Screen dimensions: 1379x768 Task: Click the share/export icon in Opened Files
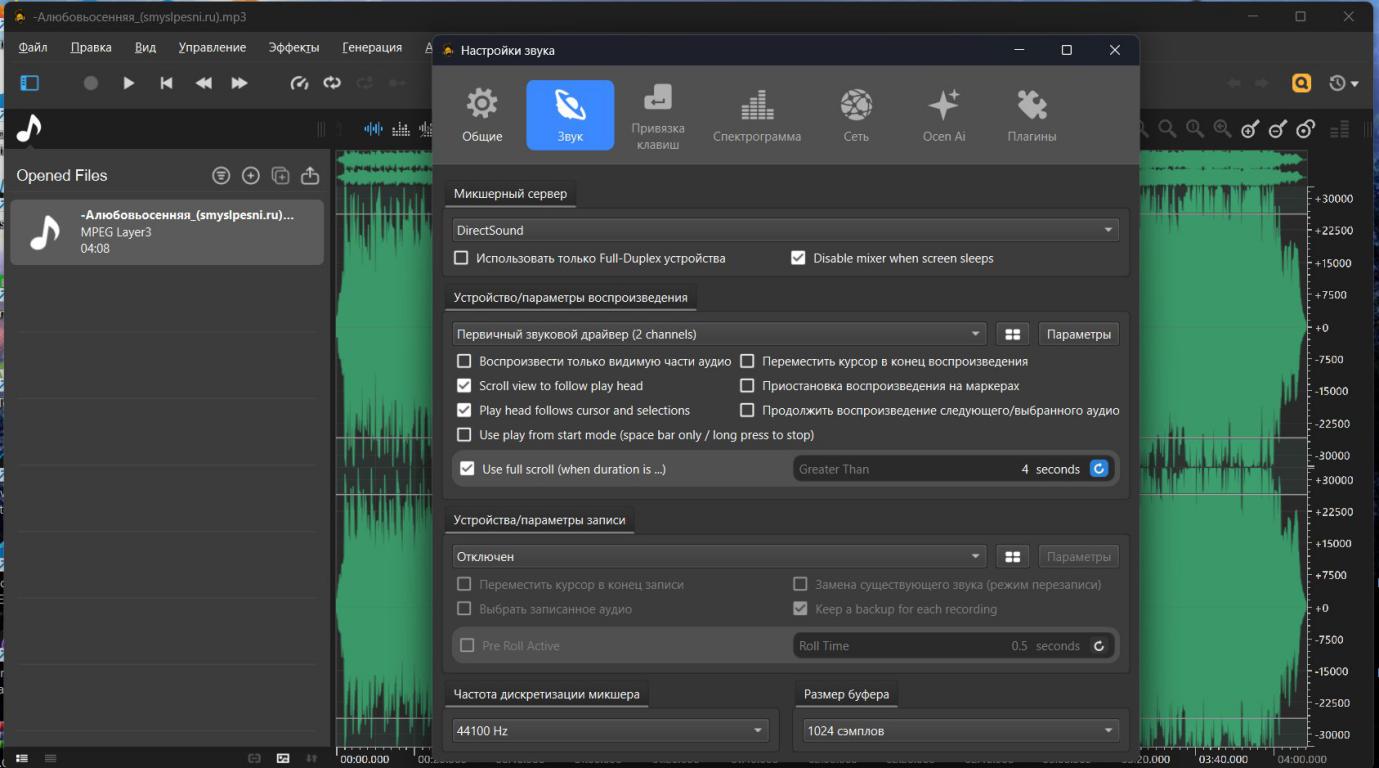point(310,176)
